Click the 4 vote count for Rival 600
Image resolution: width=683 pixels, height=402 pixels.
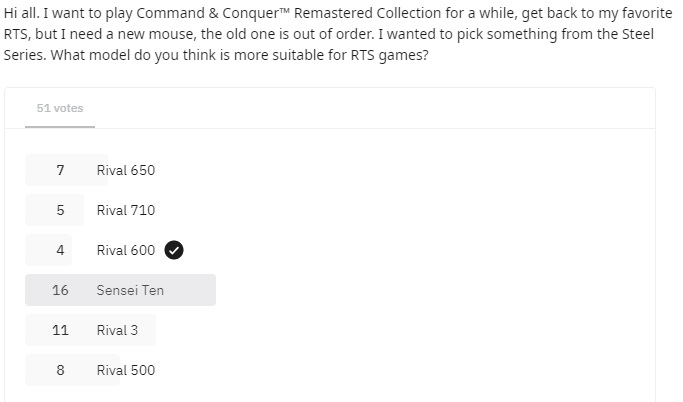tap(60, 250)
